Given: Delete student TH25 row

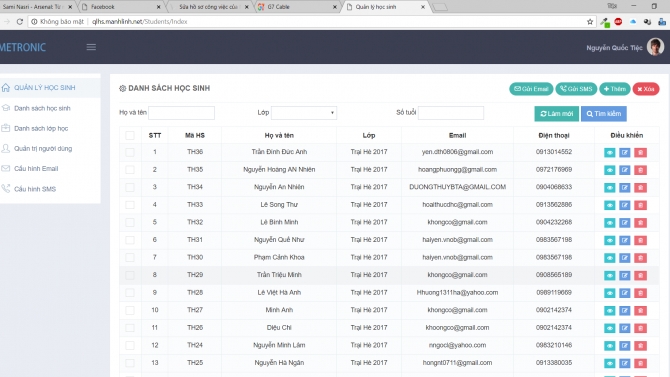Looking at the screenshot, I should tap(640, 363).
